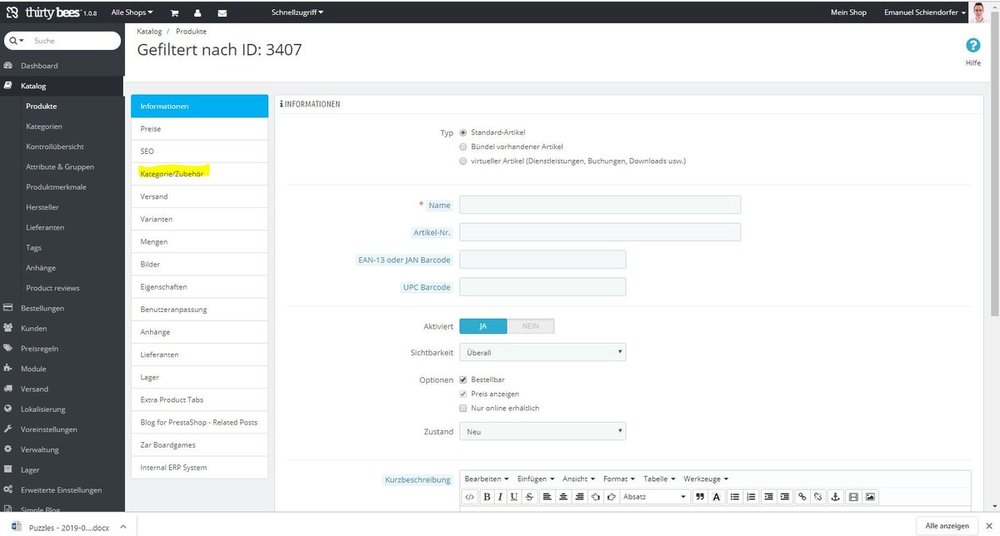The width and height of the screenshot is (1000, 536).
Task: Expand the Schnellzugriff menu
Action: (297, 13)
